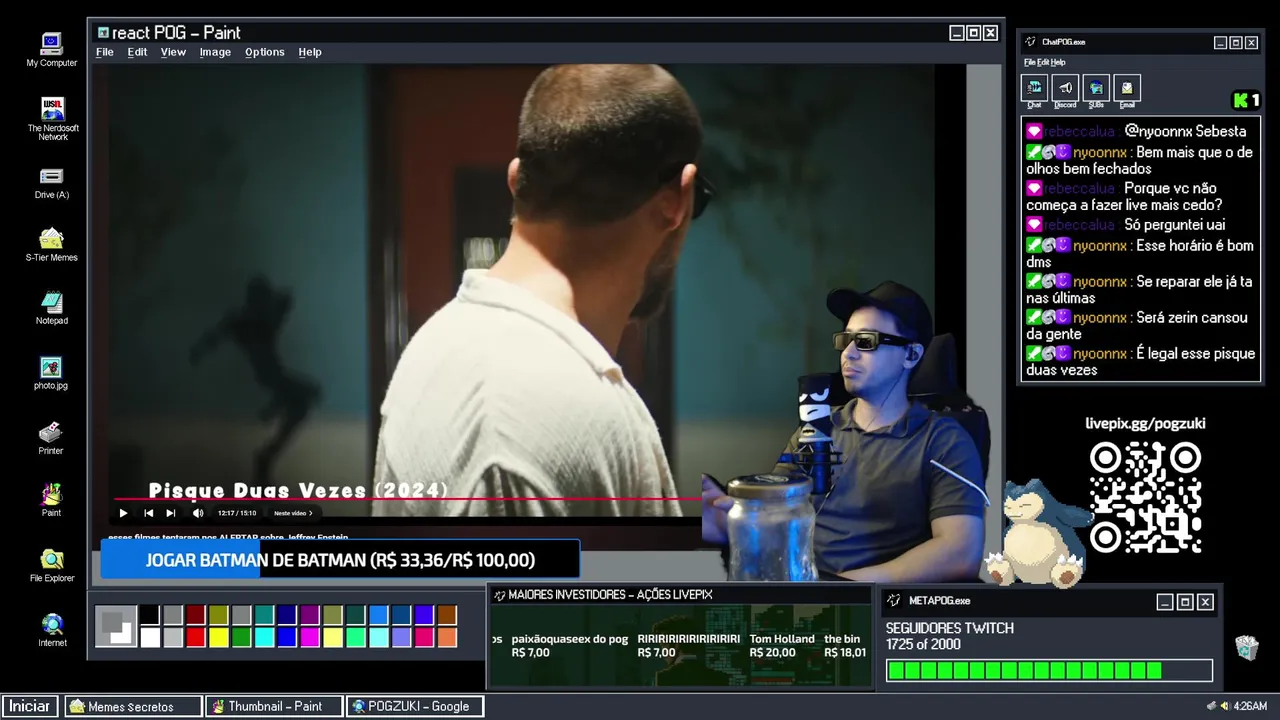The image size is (1280, 720).
Task: Open the Recycle Bin icon
Action: pos(1246,647)
